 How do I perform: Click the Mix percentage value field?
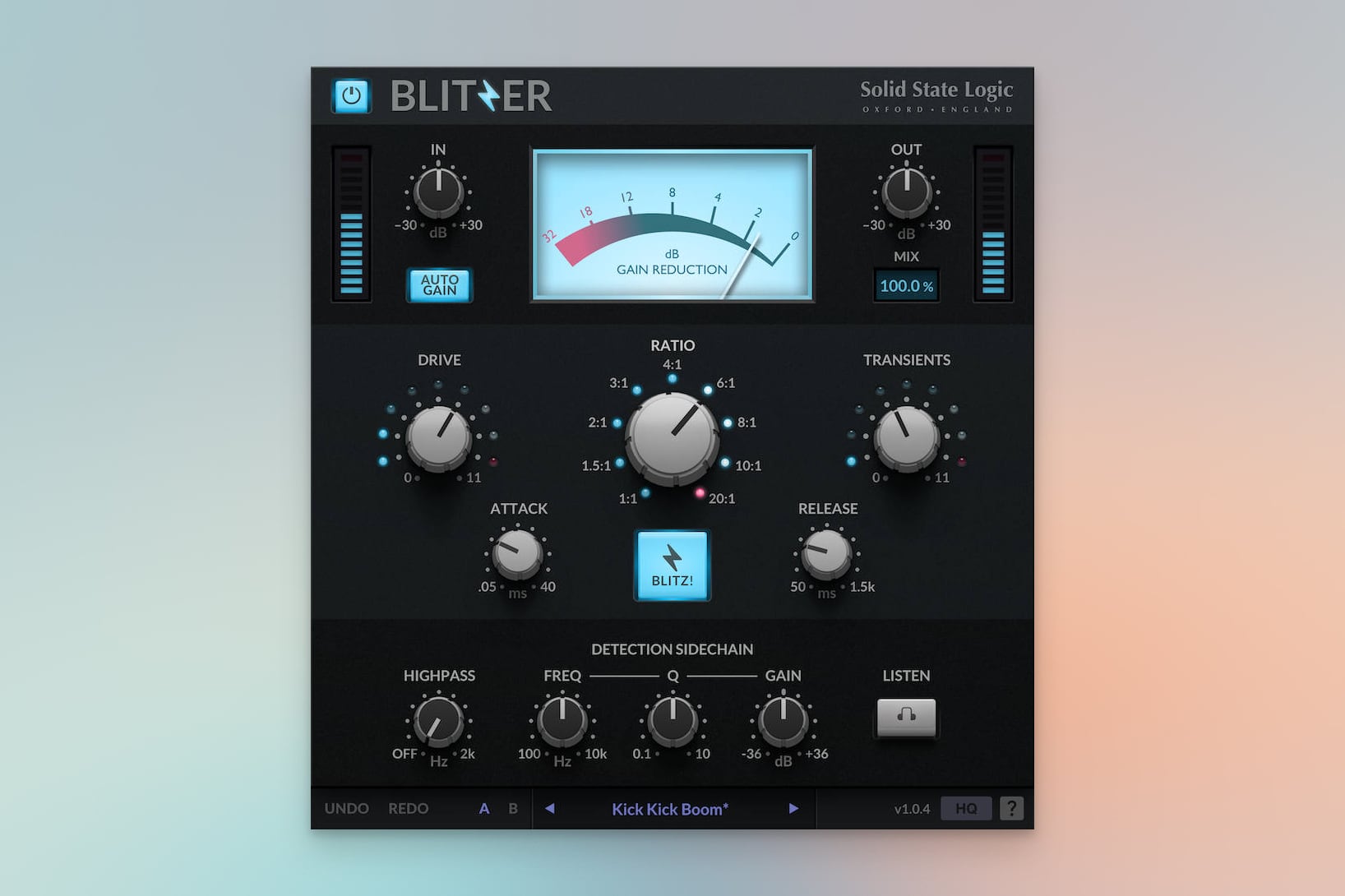[906, 286]
